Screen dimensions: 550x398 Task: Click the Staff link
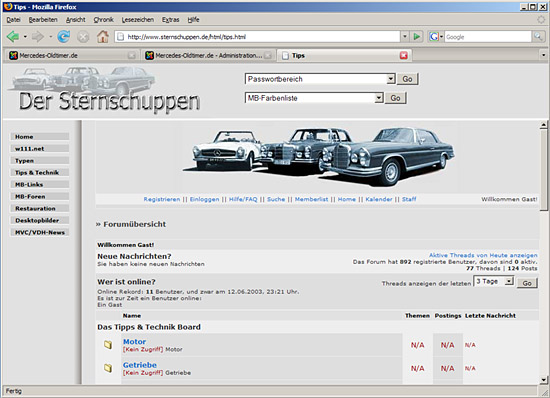pyautogui.click(x=409, y=199)
